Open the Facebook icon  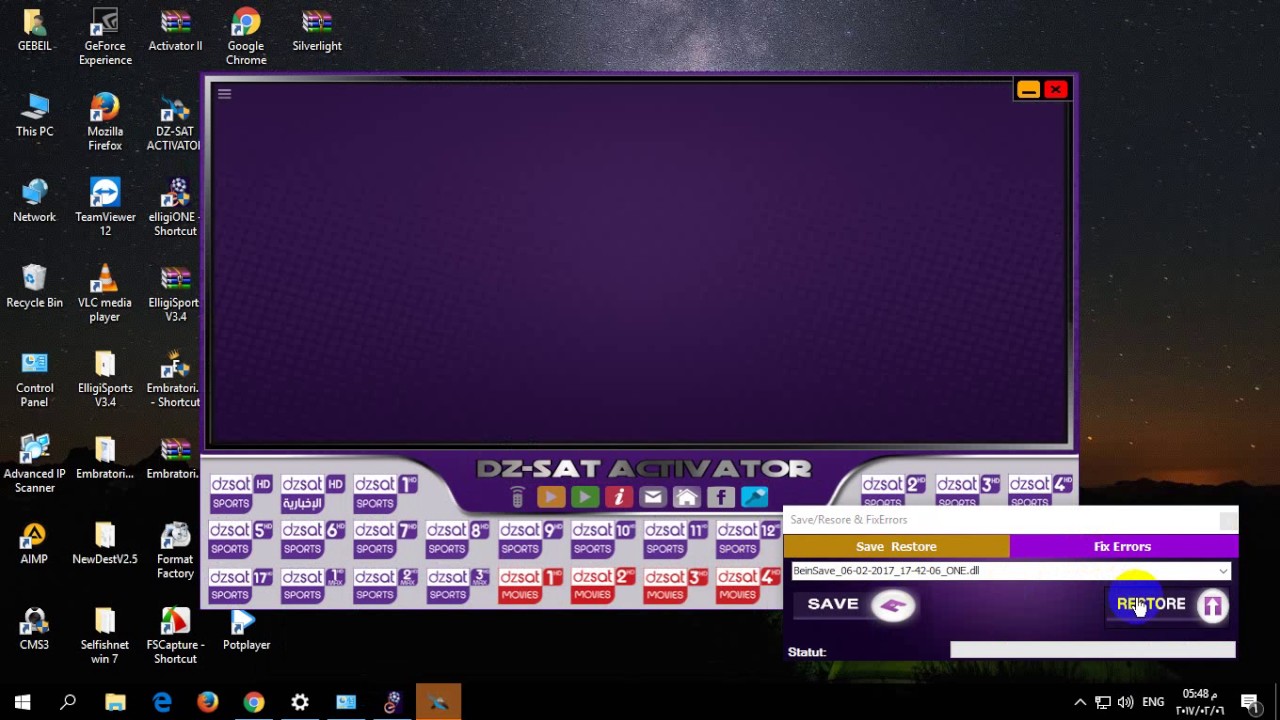coord(721,497)
